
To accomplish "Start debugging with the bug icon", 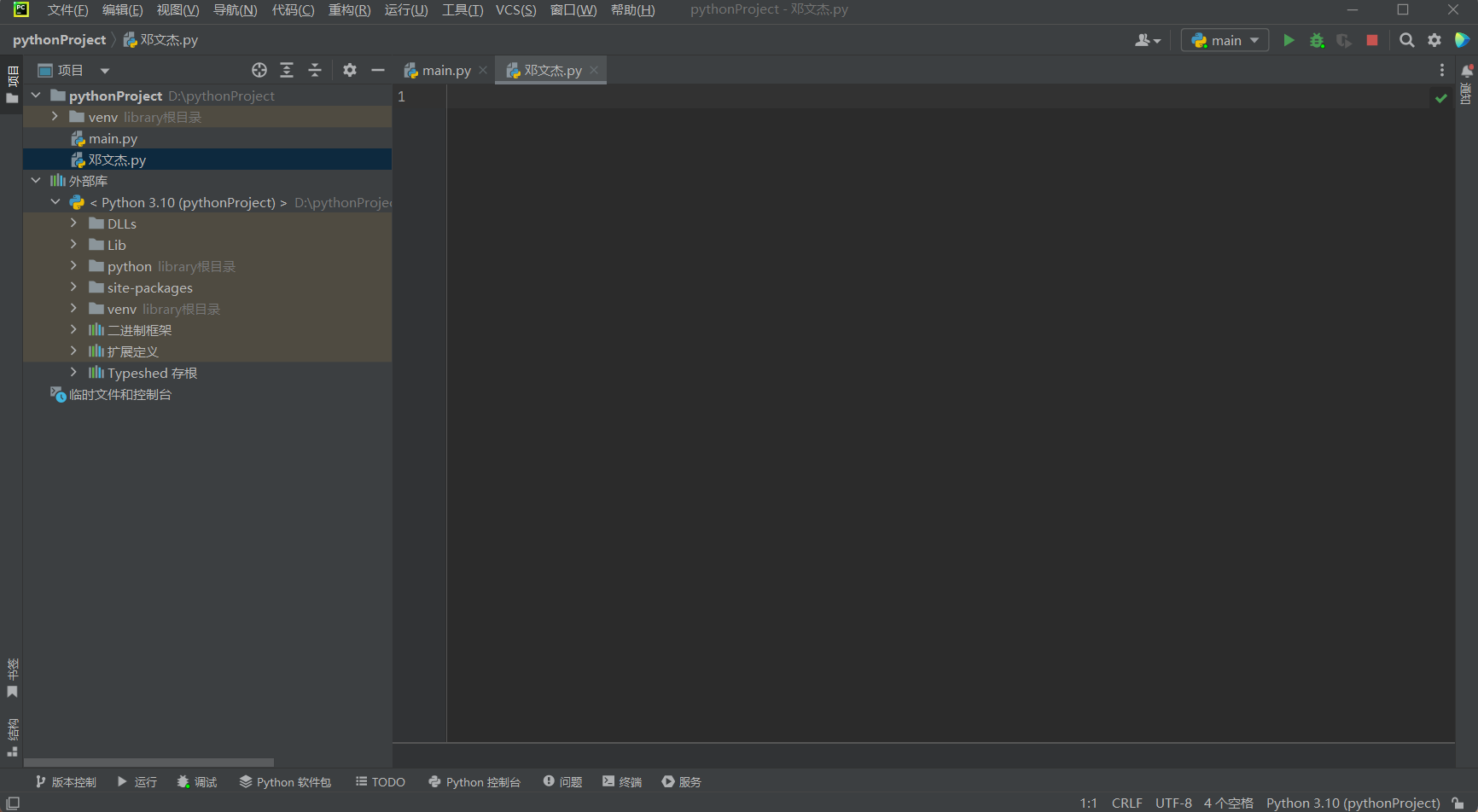I will 1317,40.
